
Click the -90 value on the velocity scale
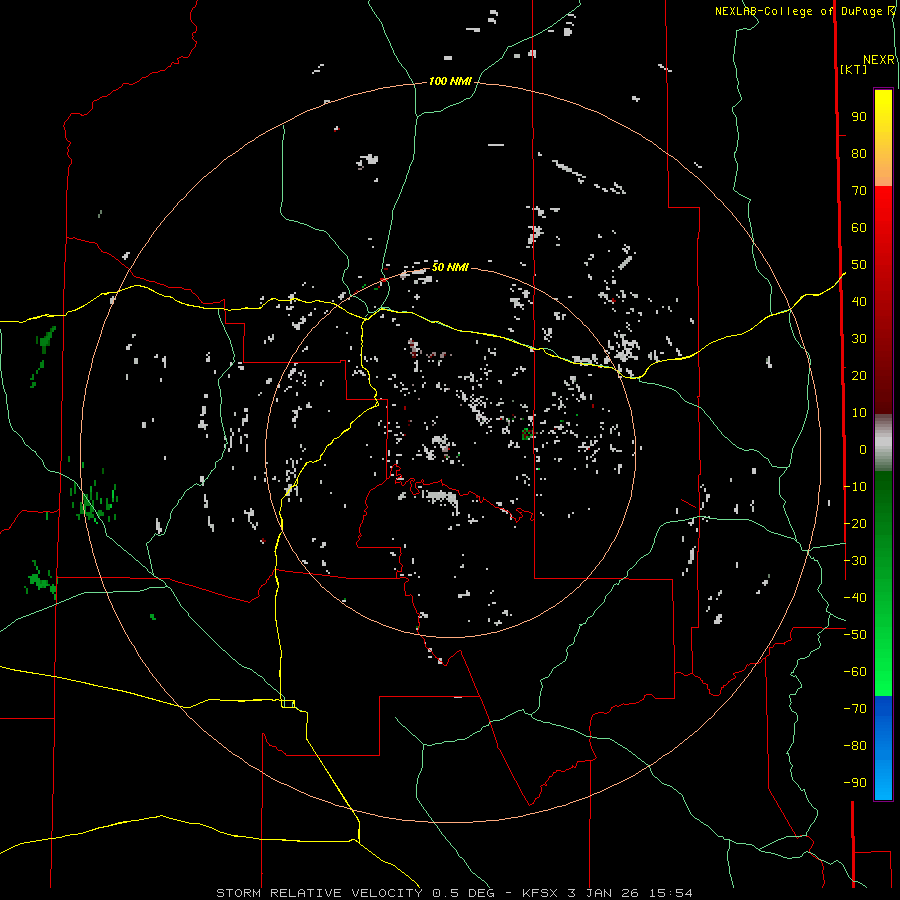tap(855, 783)
